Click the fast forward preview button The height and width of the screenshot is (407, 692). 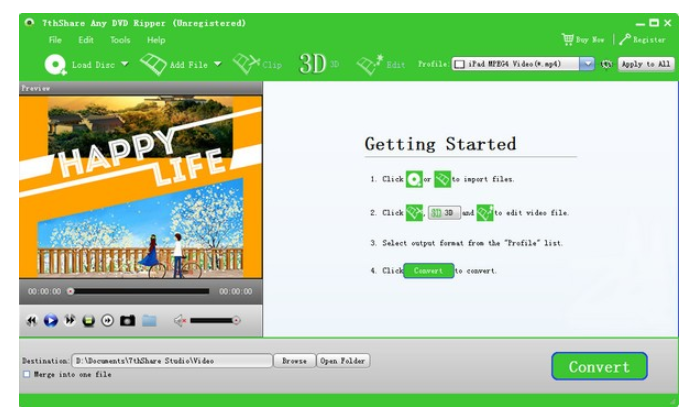[x=70, y=320]
